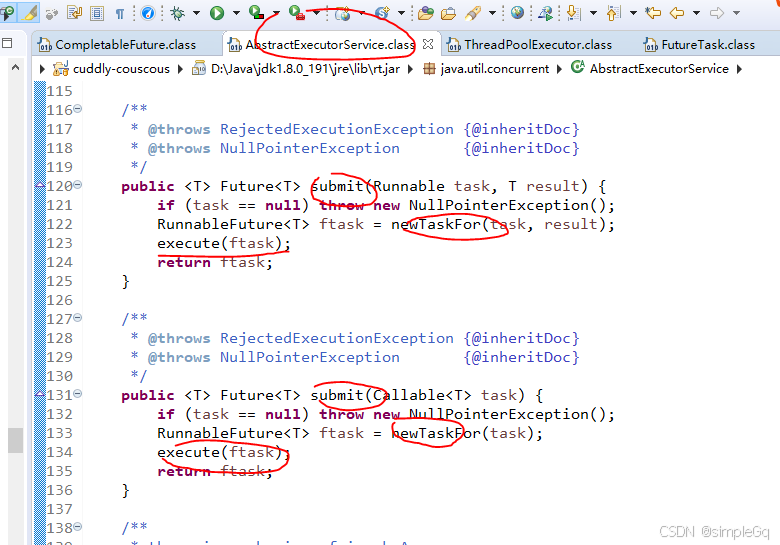This screenshot has width=780, height=545.
Task: Click 'RejectedExecutionException' on line 117
Action: click(x=337, y=129)
